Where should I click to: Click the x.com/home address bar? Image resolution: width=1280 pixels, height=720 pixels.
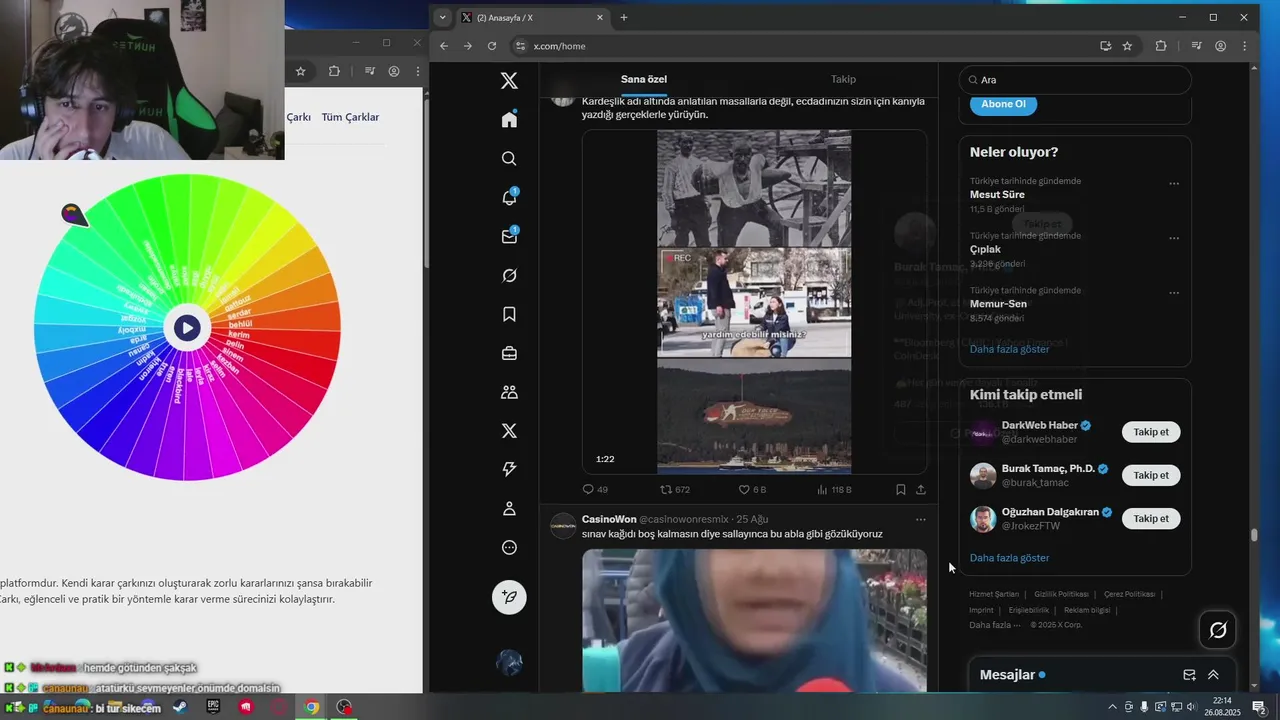pos(800,46)
